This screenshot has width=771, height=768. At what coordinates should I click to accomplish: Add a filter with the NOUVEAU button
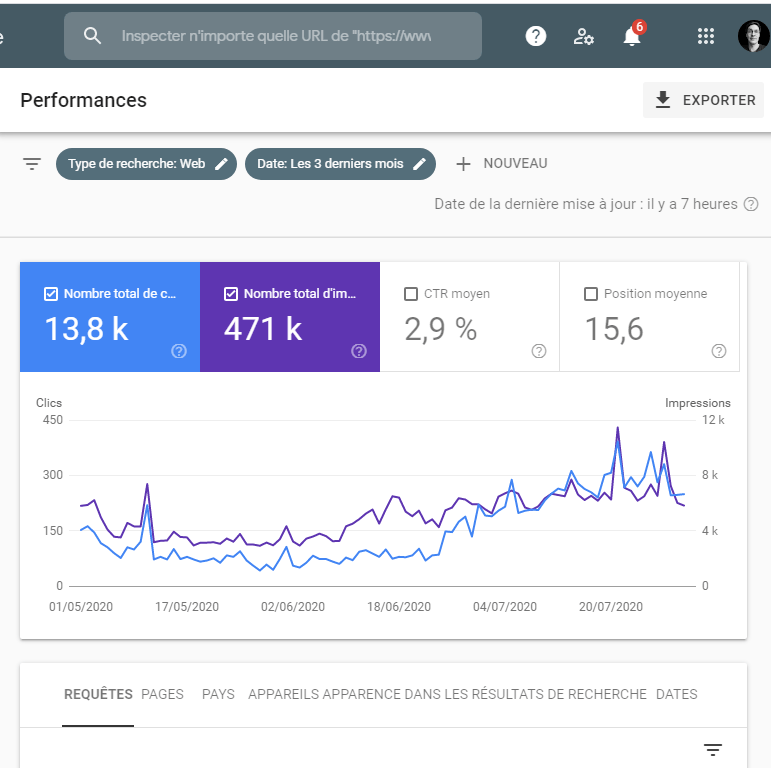click(502, 164)
